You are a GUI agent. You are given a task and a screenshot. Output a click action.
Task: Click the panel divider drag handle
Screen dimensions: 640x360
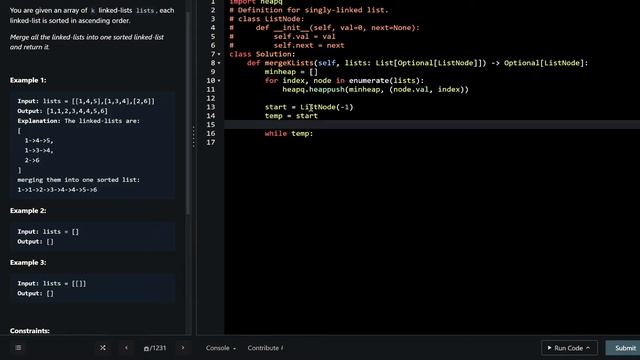click(x=193, y=136)
